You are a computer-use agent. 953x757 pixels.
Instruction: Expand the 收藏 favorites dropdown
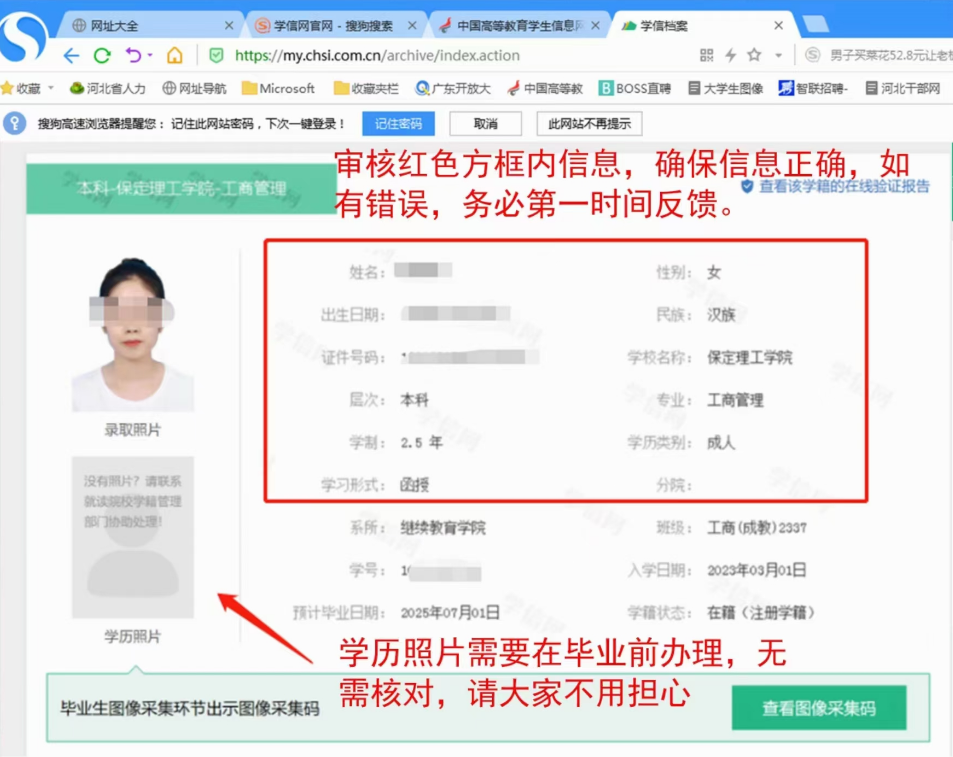click(50, 89)
